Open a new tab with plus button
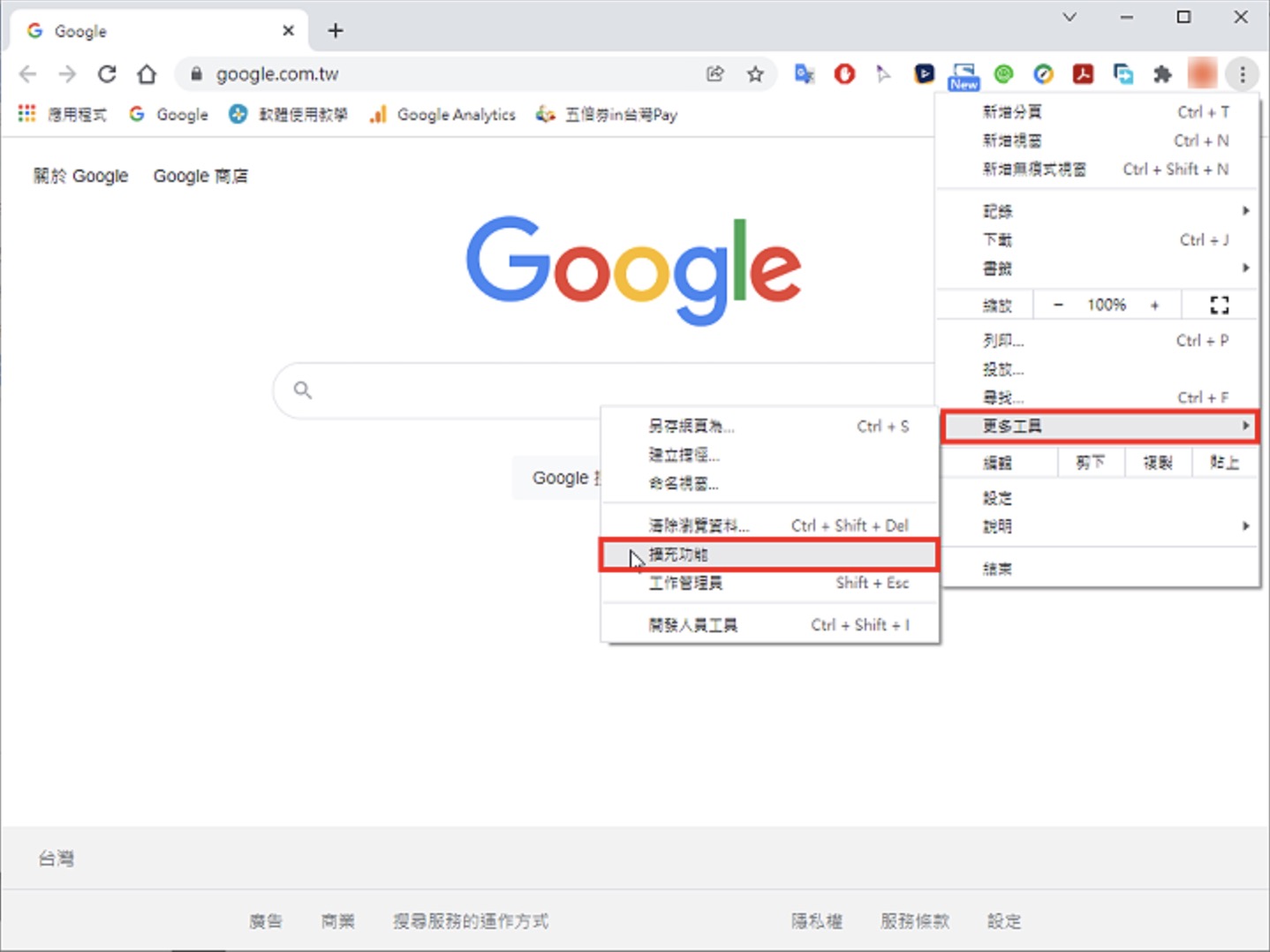1270x952 pixels. coord(336,31)
